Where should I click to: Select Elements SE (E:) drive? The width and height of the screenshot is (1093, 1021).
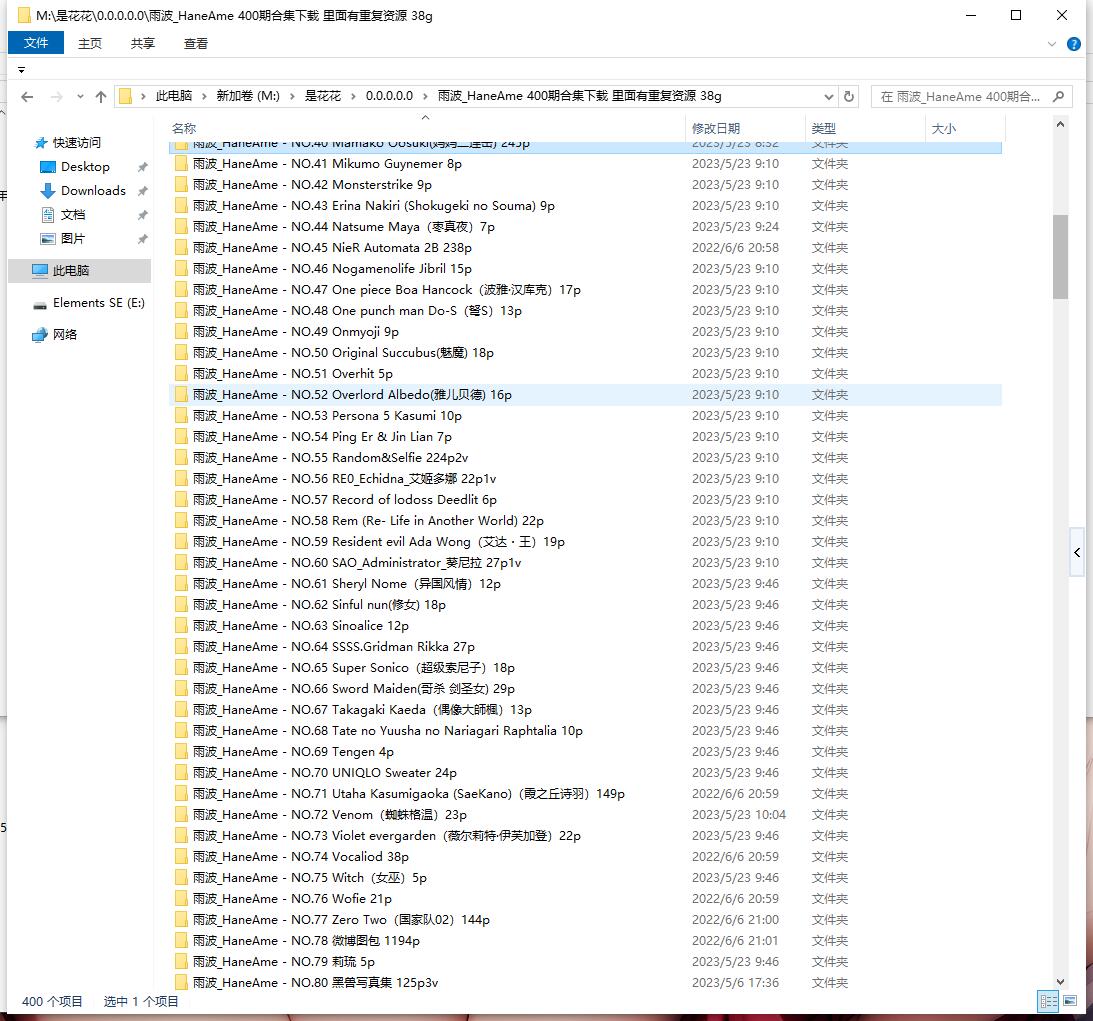tap(98, 303)
